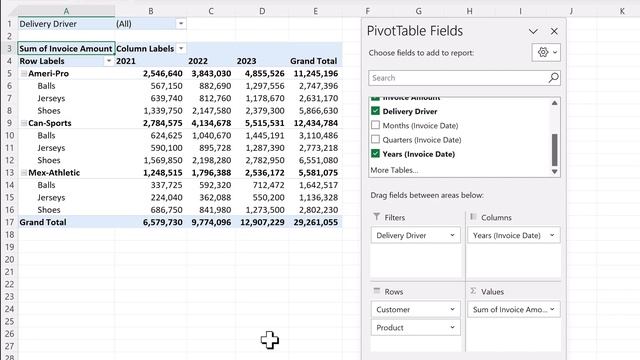Collapse the Can-Sports group

pos(24,123)
